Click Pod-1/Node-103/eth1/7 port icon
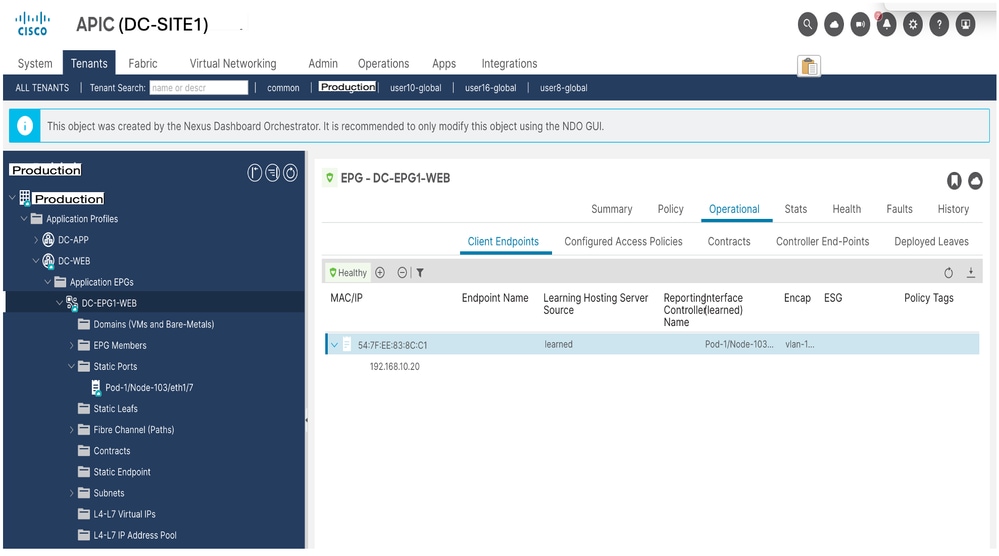999x556 pixels. click(x=96, y=387)
